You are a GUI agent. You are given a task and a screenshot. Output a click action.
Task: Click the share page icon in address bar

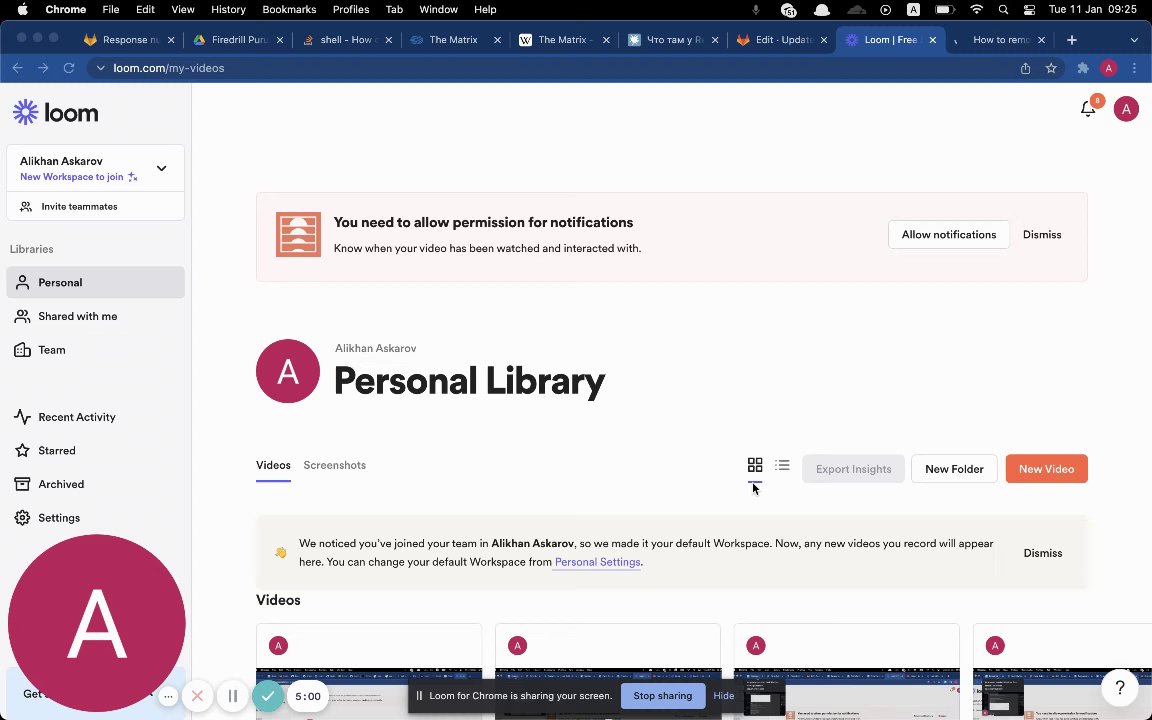(1025, 68)
